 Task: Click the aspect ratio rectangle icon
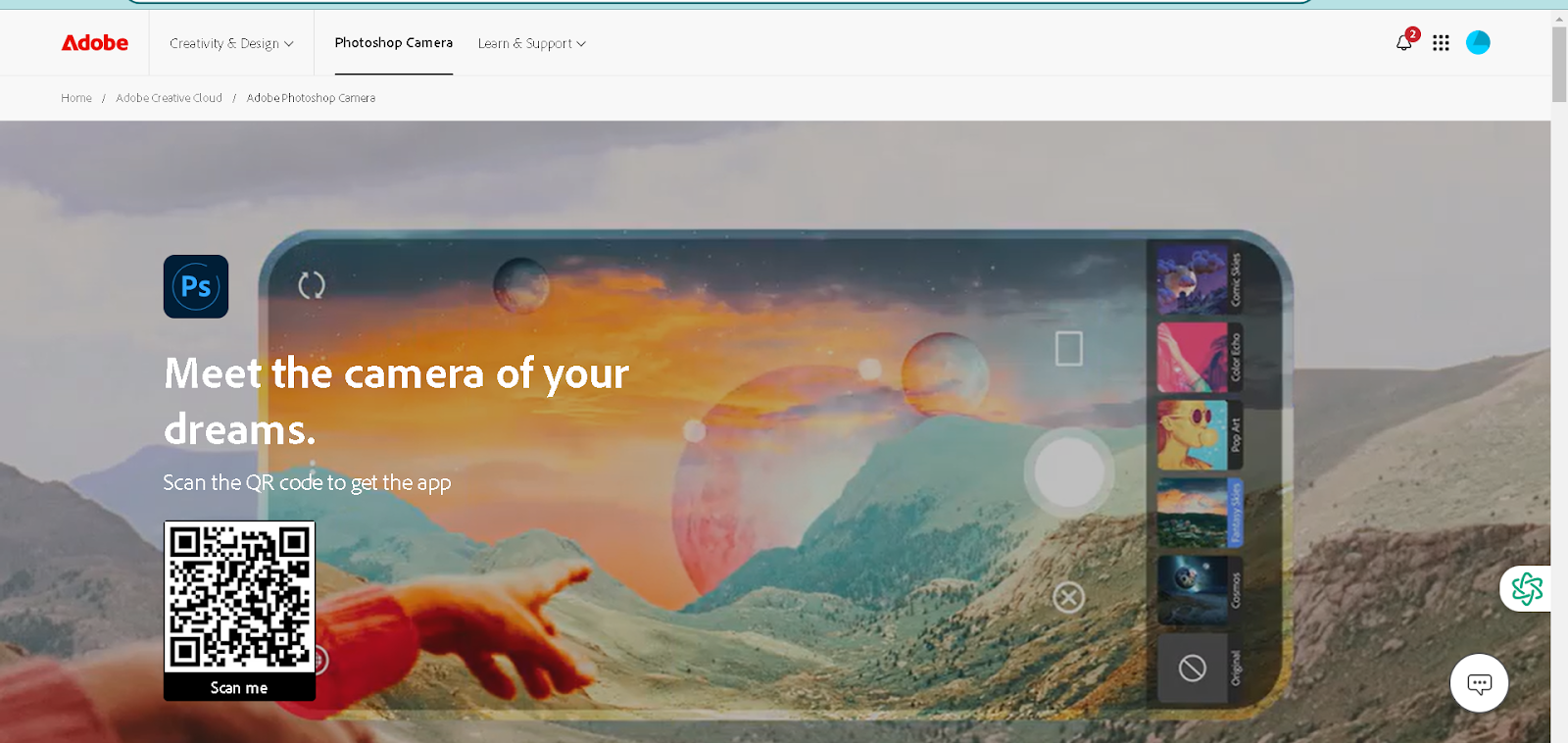coord(1069,348)
